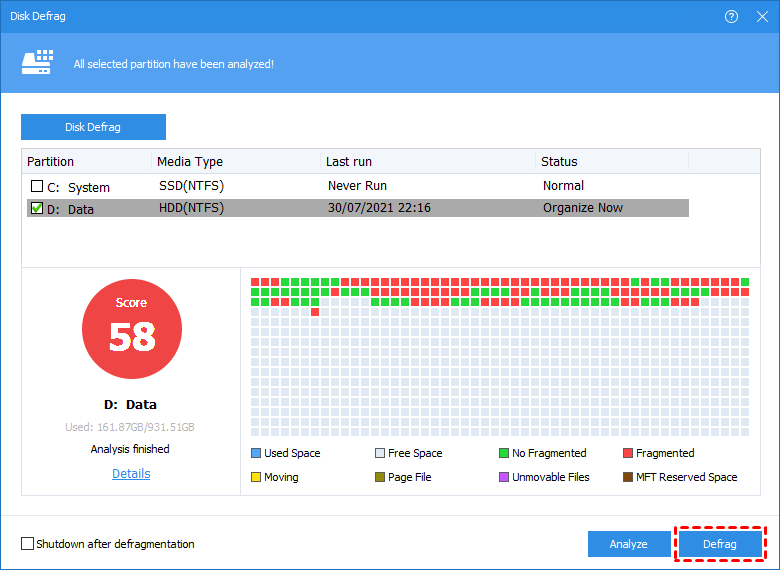Uncheck the D: Data partition checkbox
The height and width of the screenshot is (570, 780).
pos(37,209)
